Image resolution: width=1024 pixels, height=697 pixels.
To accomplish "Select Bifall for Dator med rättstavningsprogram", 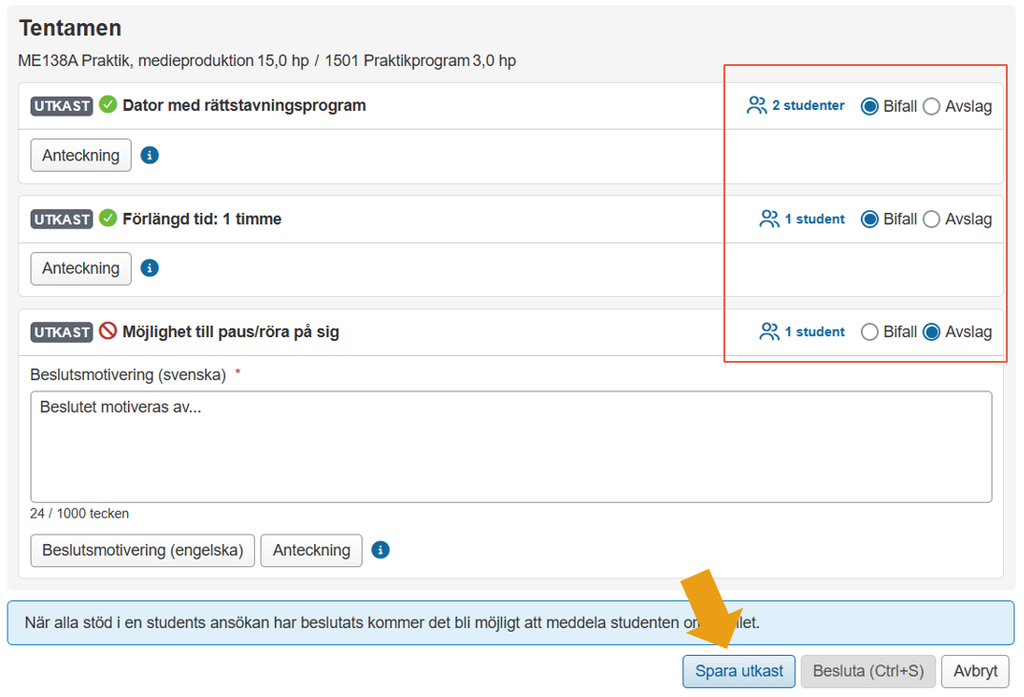I will click(x=869, y=106).
